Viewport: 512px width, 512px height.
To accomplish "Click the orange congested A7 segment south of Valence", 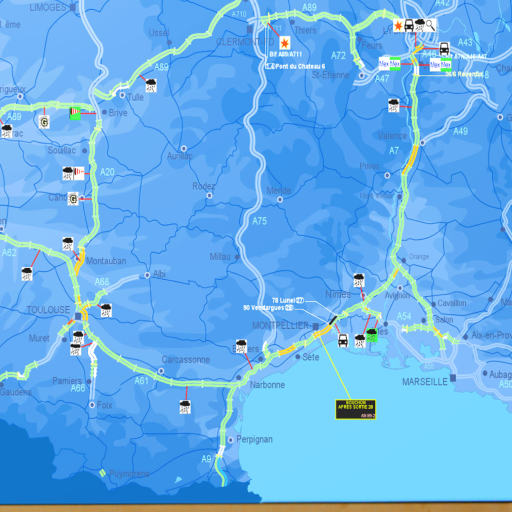I will 410,160.
